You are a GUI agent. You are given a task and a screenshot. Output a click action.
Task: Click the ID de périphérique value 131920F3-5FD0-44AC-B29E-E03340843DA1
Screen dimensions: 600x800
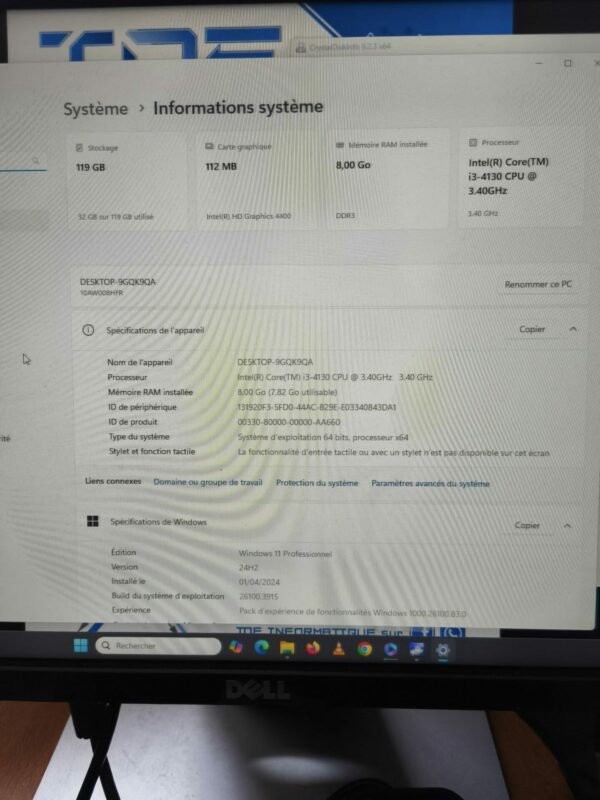pos(317,407)
